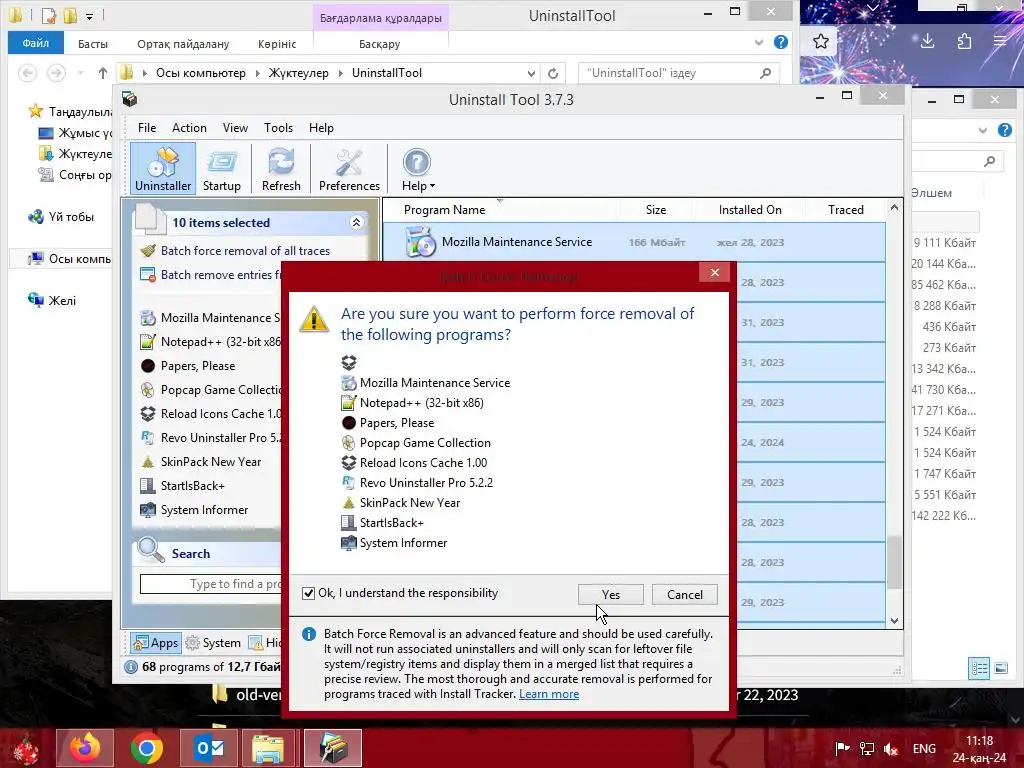This screenshot has width=1024, height=768.
Task: Go up one folder level in Explorer
Action: coord(103,73)
